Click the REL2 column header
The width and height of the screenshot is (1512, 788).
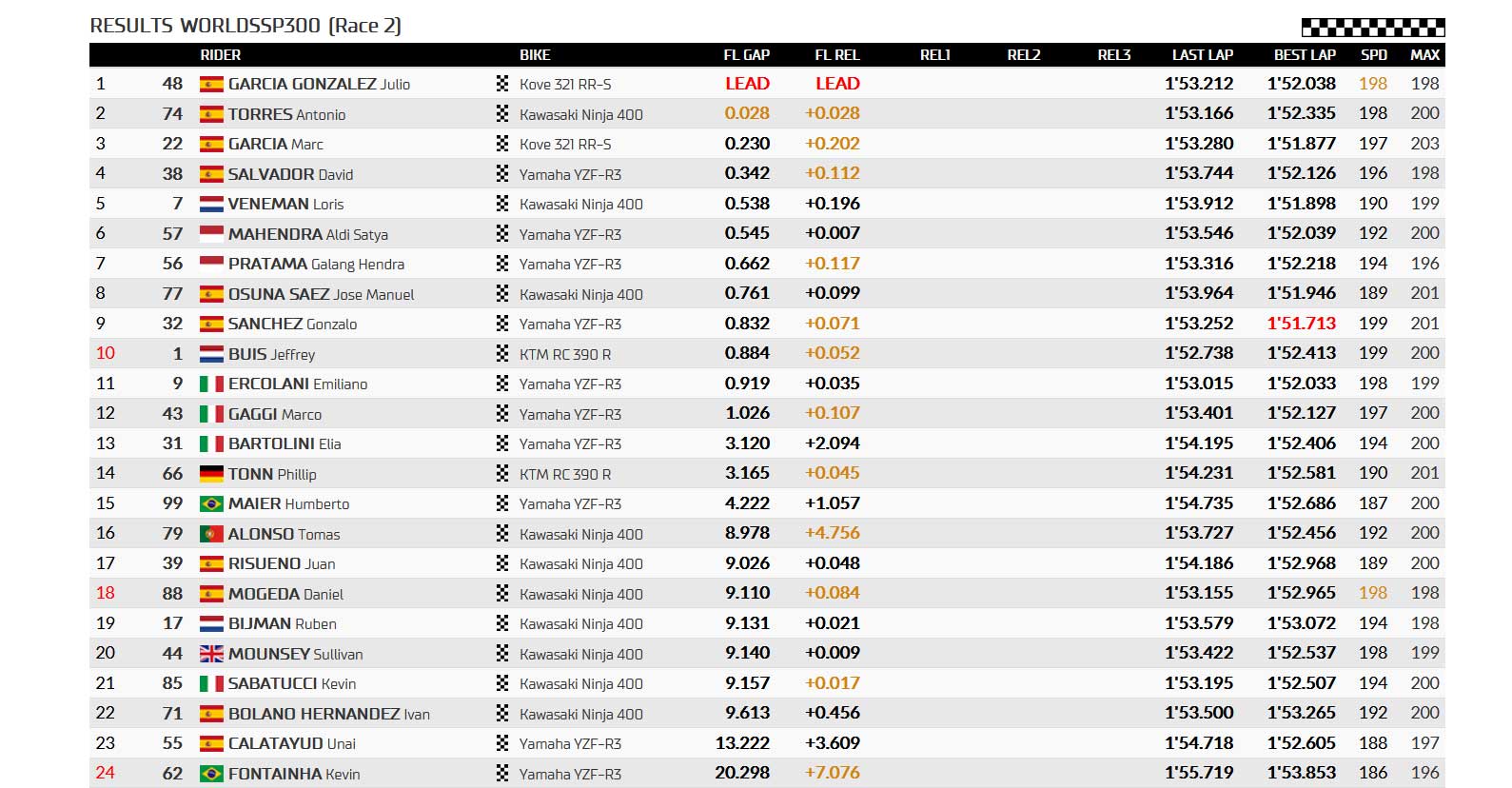pyautogui.click(x=1024, y=55)
